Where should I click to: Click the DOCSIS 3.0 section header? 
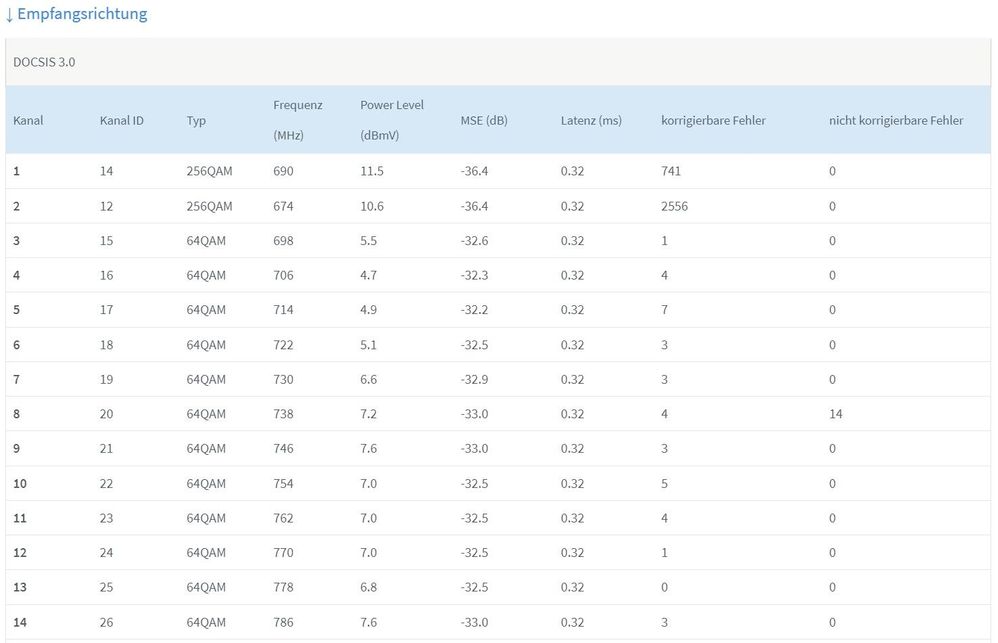tap(44, 62)
